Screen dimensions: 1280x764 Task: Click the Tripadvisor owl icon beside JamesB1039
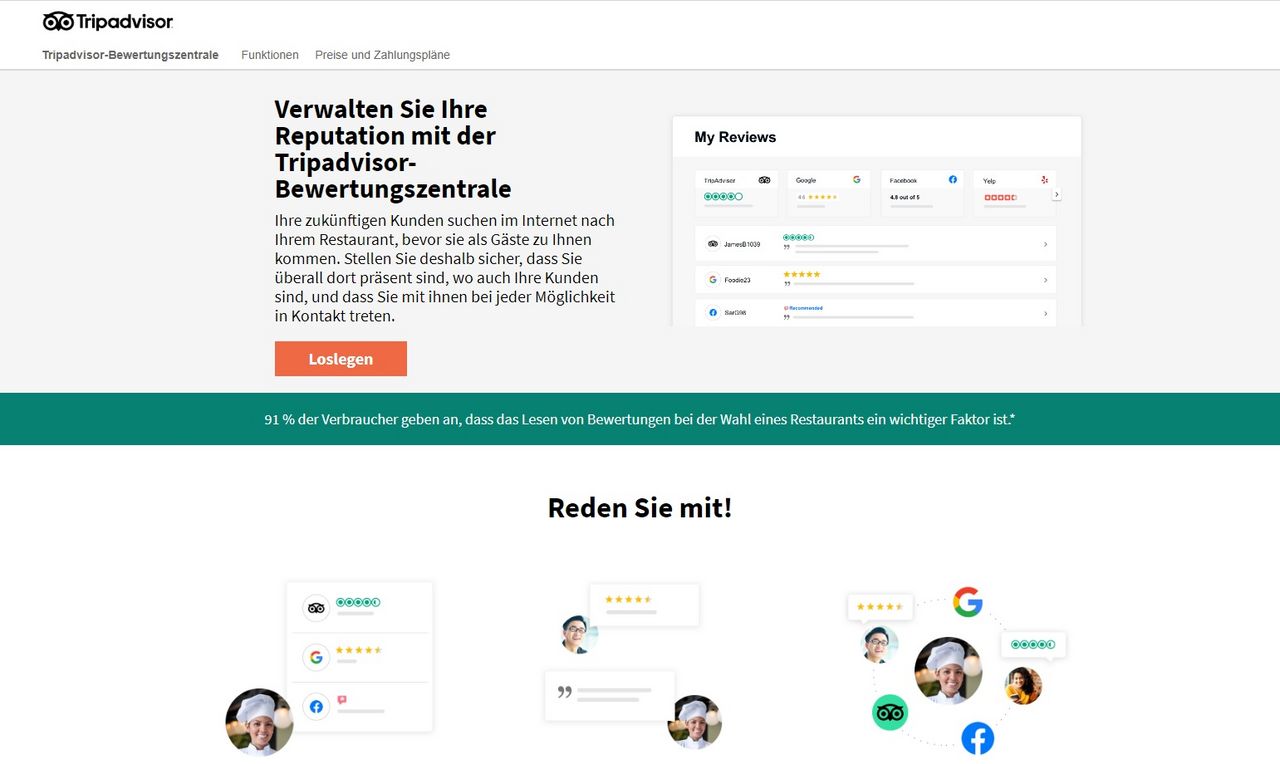tap(713, 244)
